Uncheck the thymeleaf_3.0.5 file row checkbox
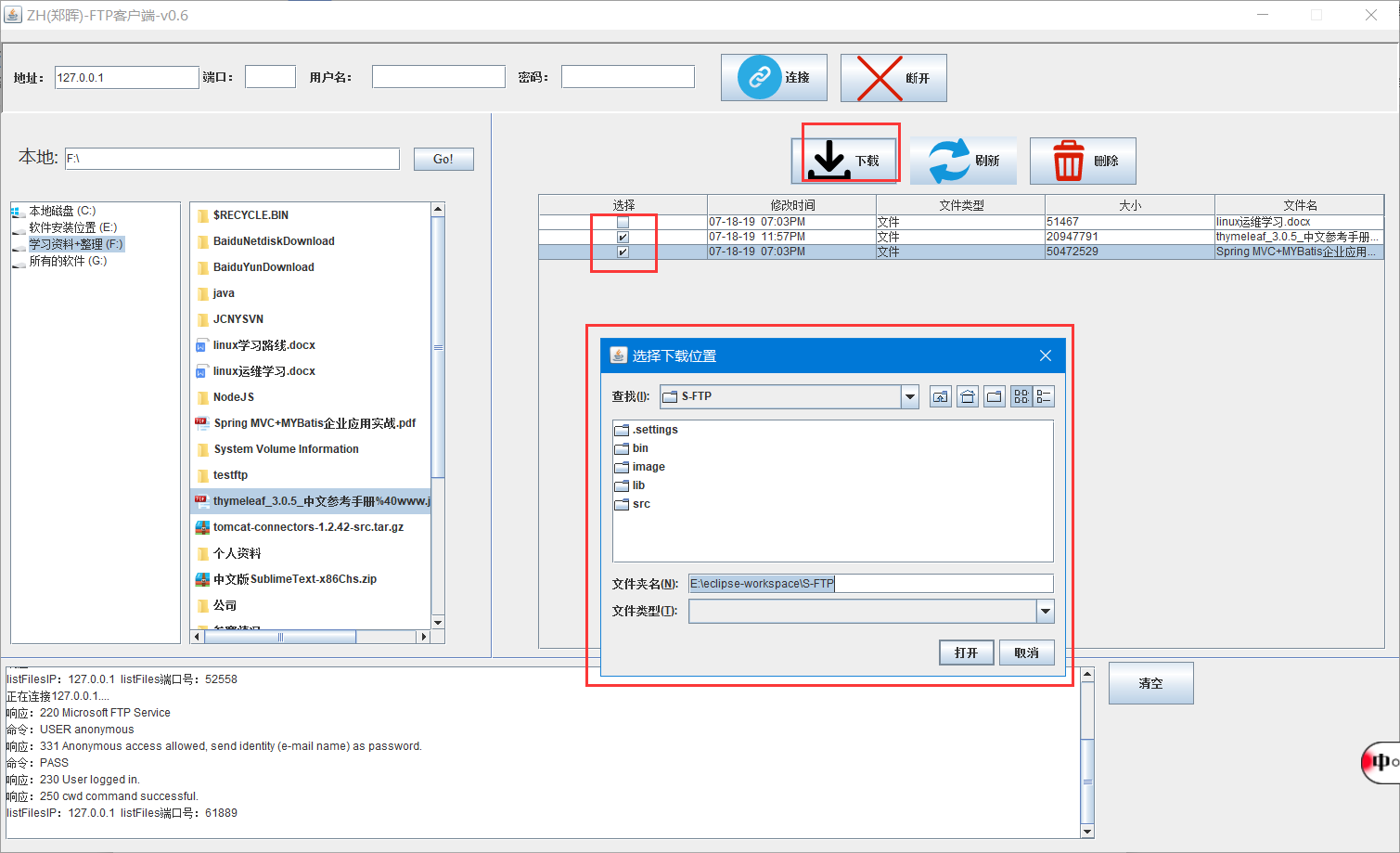This screenshot has height=853, width=1400. point(623,237)
